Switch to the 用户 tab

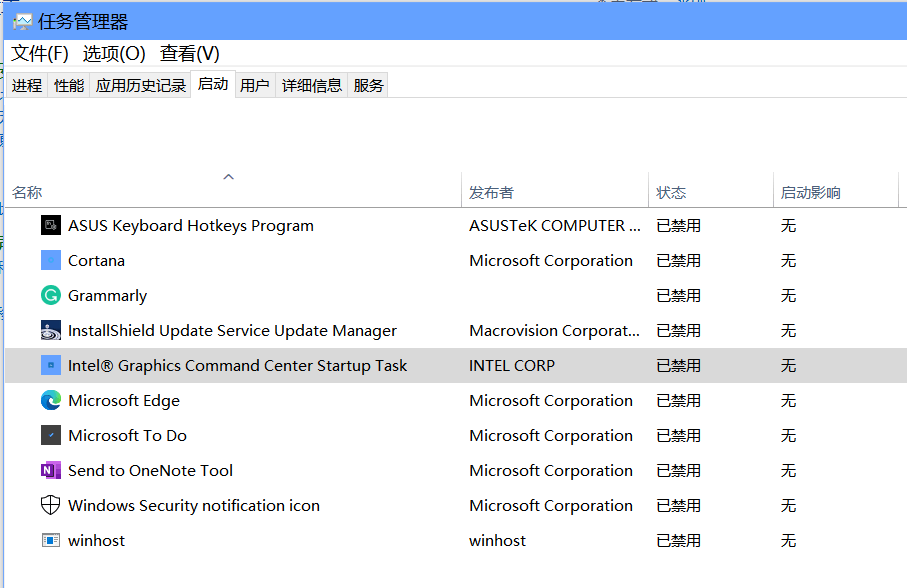pyautogui.click(x=255, y=86)
